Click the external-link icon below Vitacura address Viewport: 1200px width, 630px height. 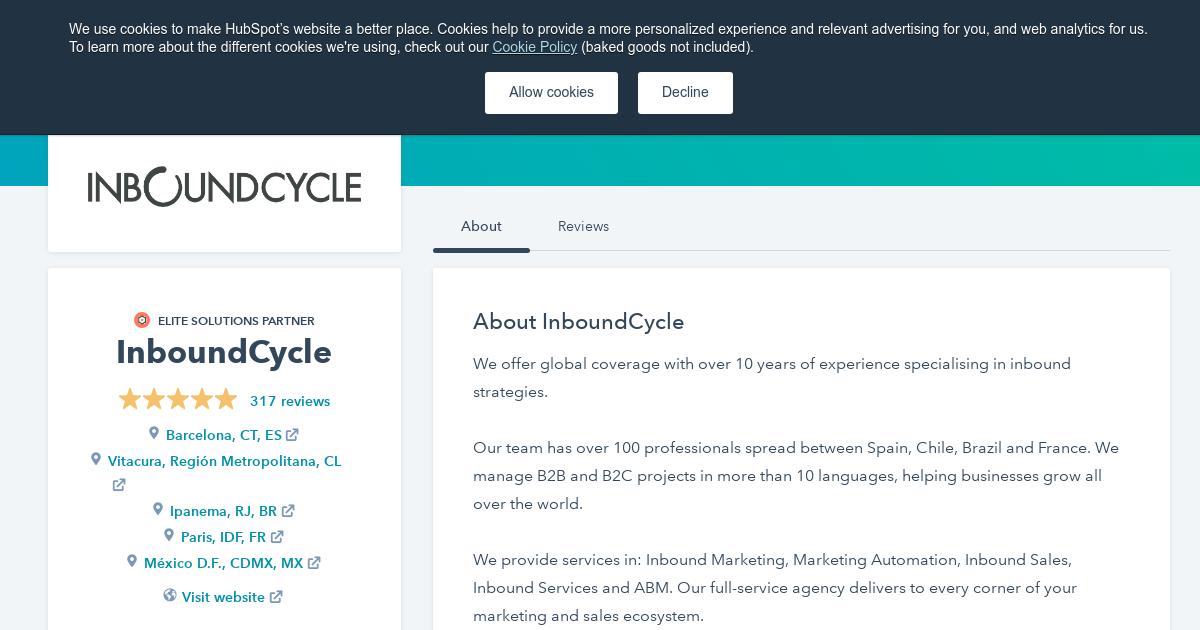pos(118,484)
